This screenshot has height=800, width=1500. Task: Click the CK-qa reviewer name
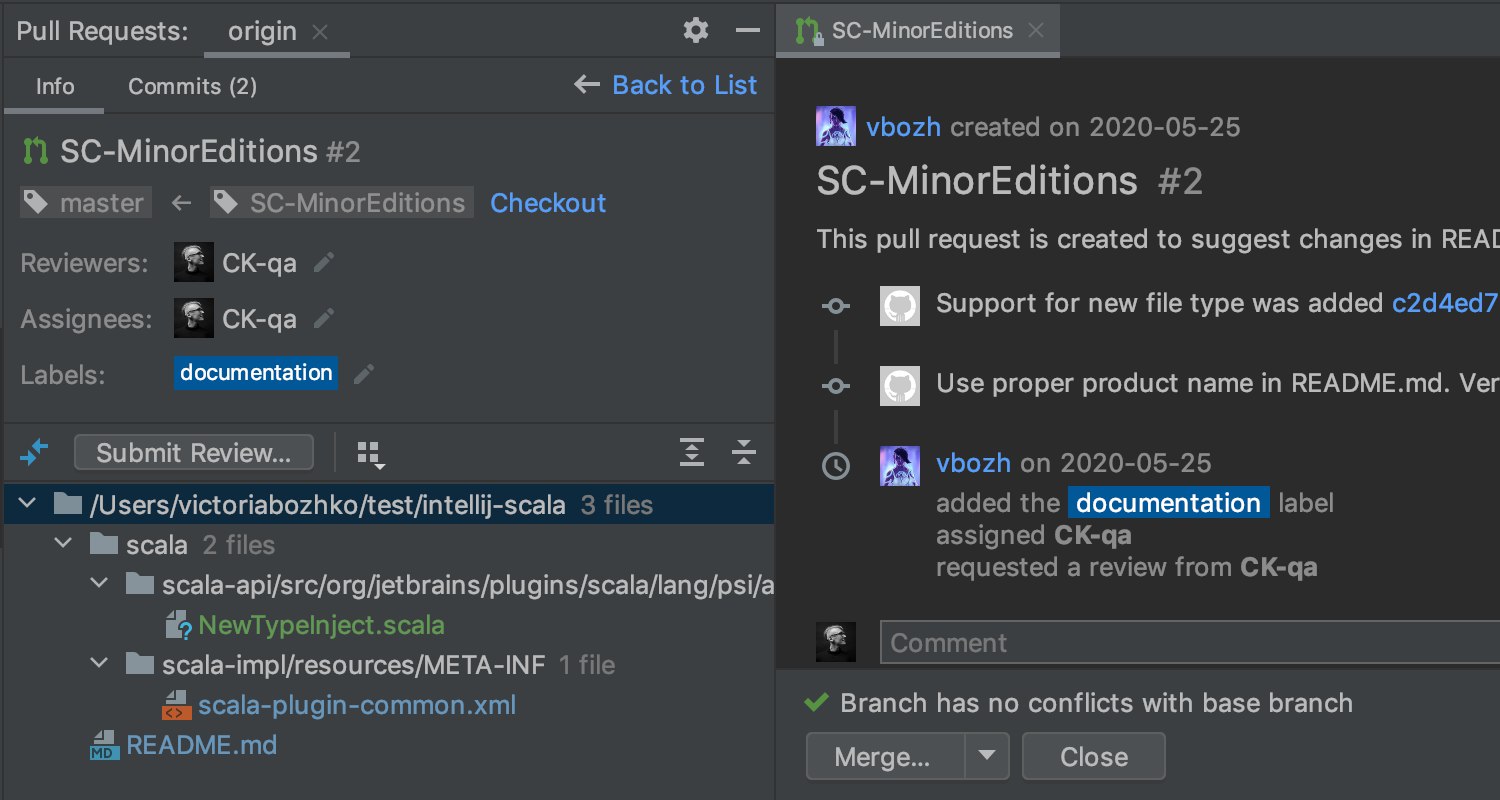259,263
